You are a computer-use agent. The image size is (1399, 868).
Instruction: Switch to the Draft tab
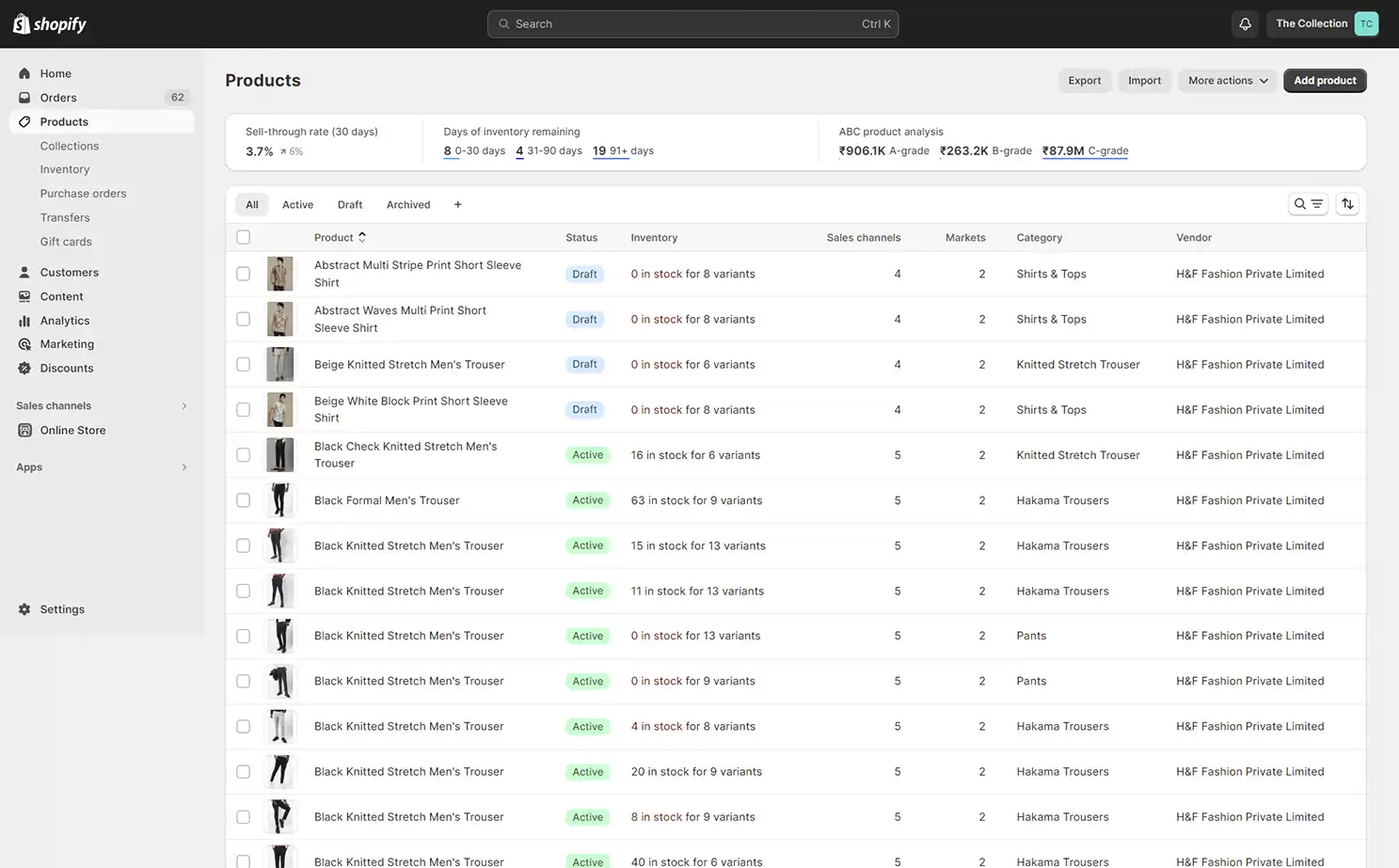349,204
